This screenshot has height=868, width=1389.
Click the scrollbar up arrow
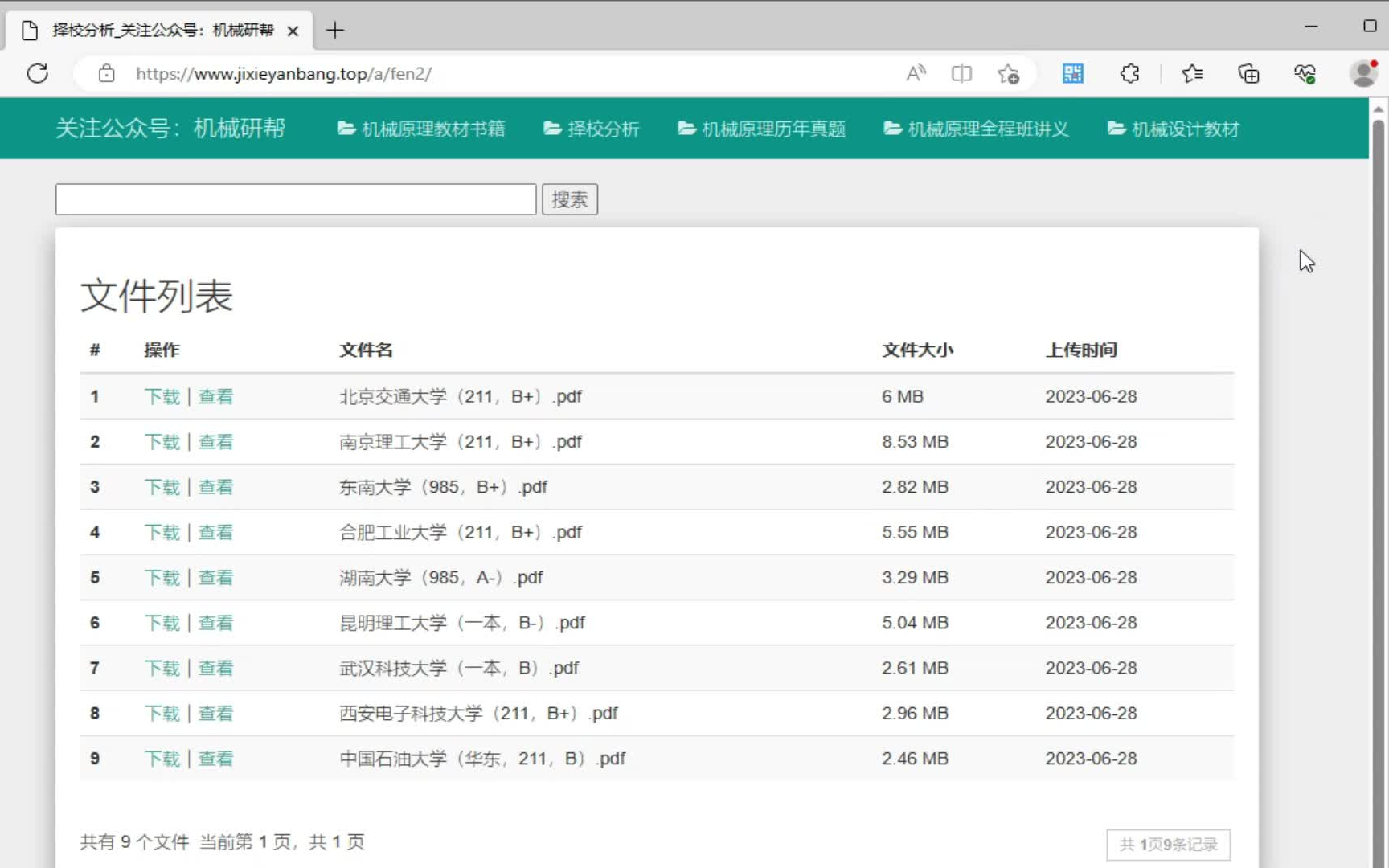click(1379, 108)
